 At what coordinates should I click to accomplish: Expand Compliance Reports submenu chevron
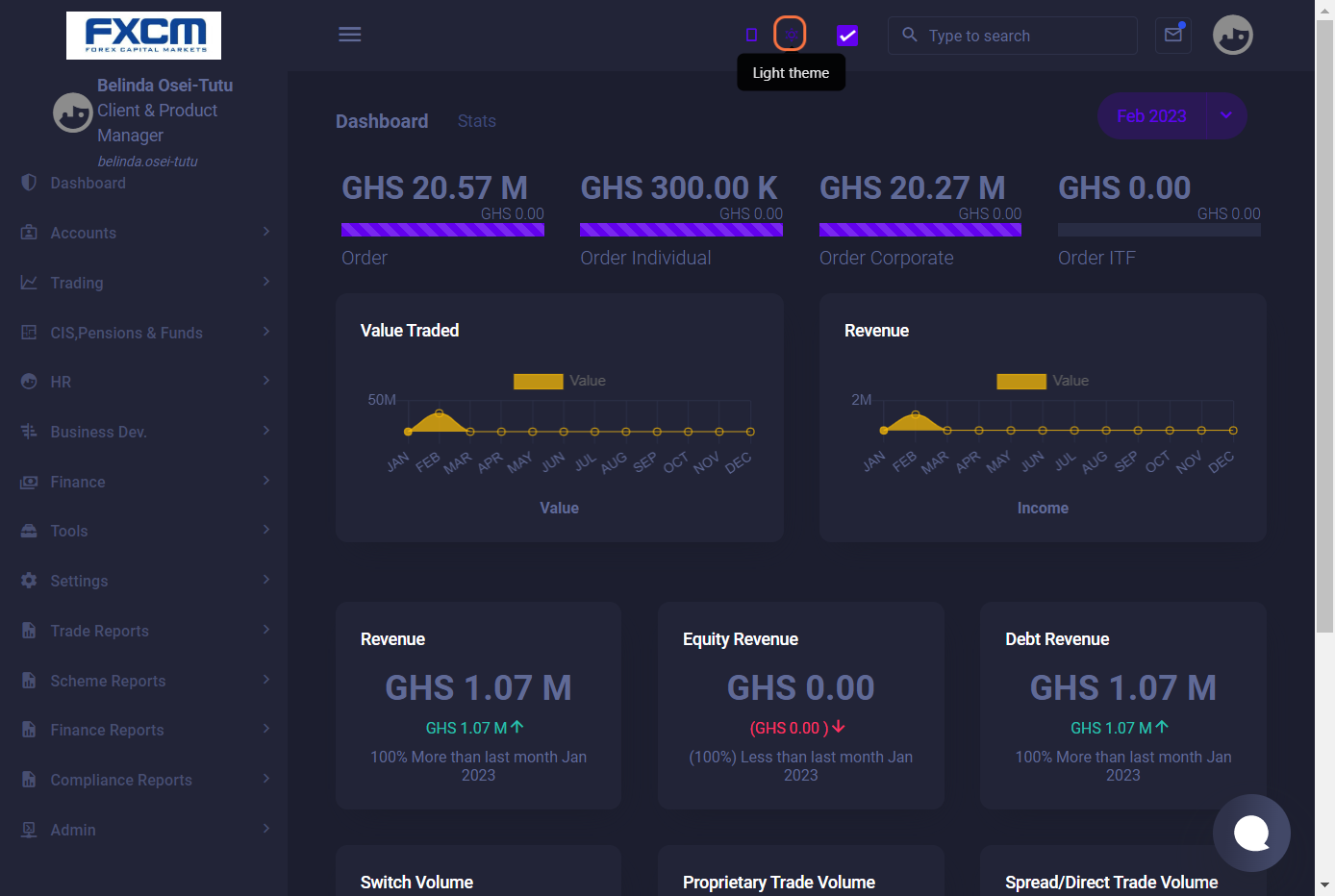[x=266, y=779]
